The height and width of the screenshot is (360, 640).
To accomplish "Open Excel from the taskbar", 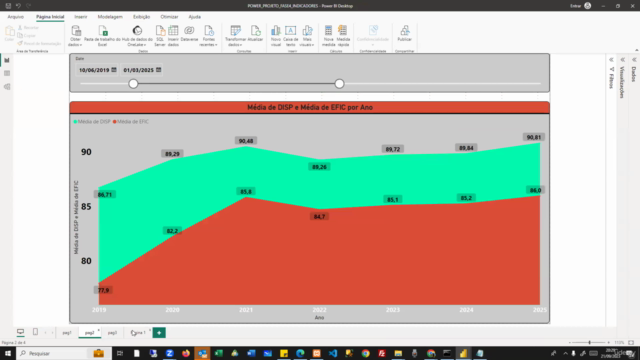I will point(218,353).
